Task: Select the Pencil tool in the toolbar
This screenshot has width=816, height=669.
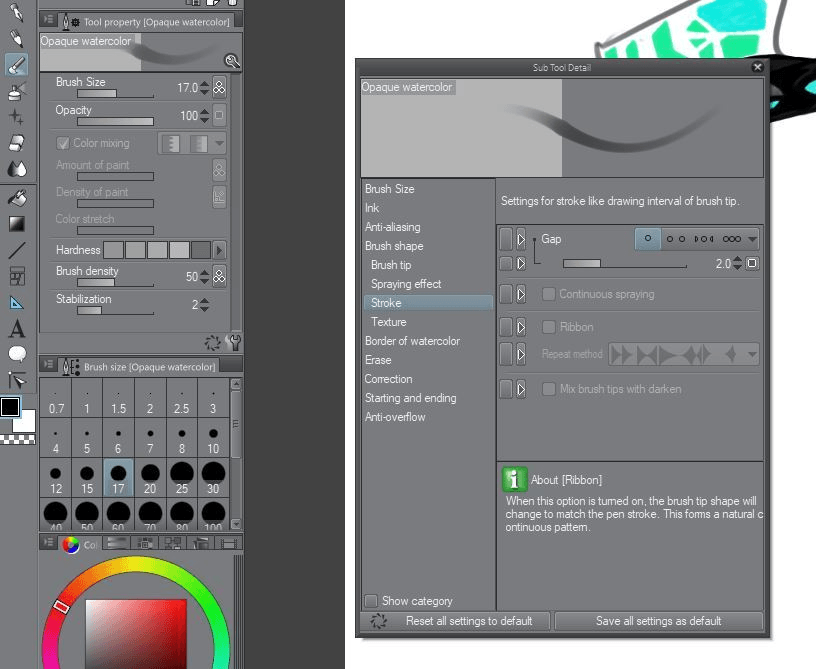Action: [17, 39]
